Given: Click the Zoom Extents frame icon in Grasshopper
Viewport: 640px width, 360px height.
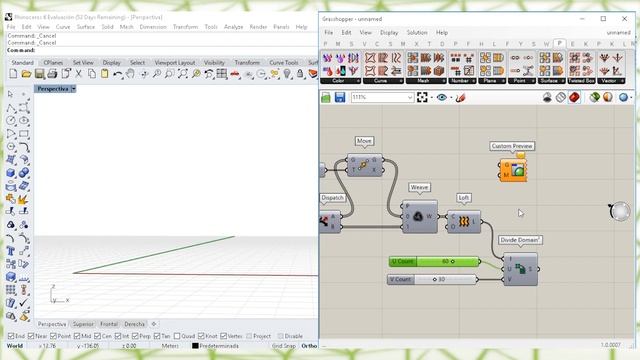Looking at the screenshot, I should (x=422, y=97).
